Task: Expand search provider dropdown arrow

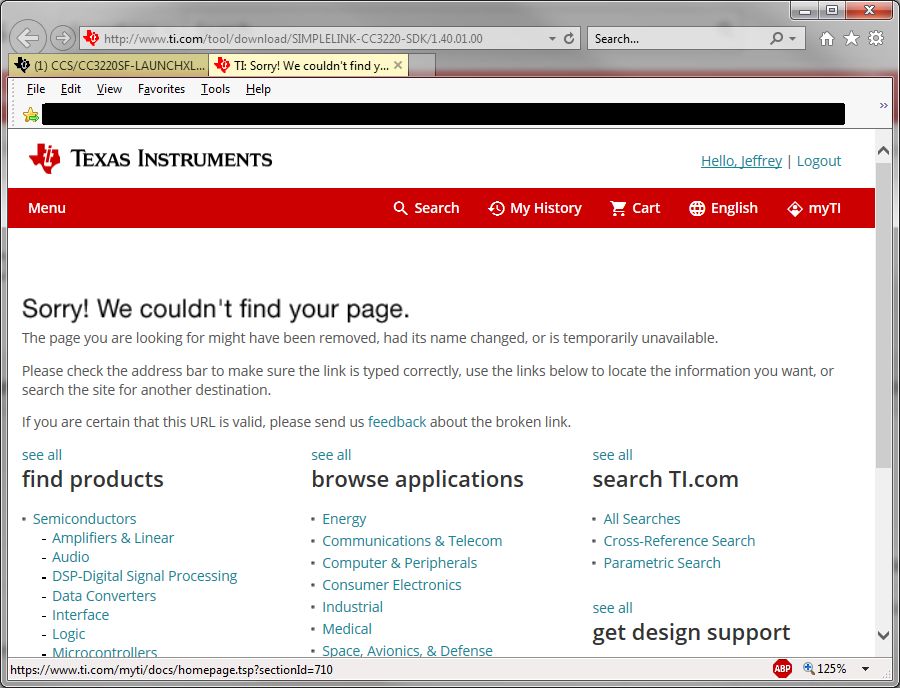Action: point(793,38)
